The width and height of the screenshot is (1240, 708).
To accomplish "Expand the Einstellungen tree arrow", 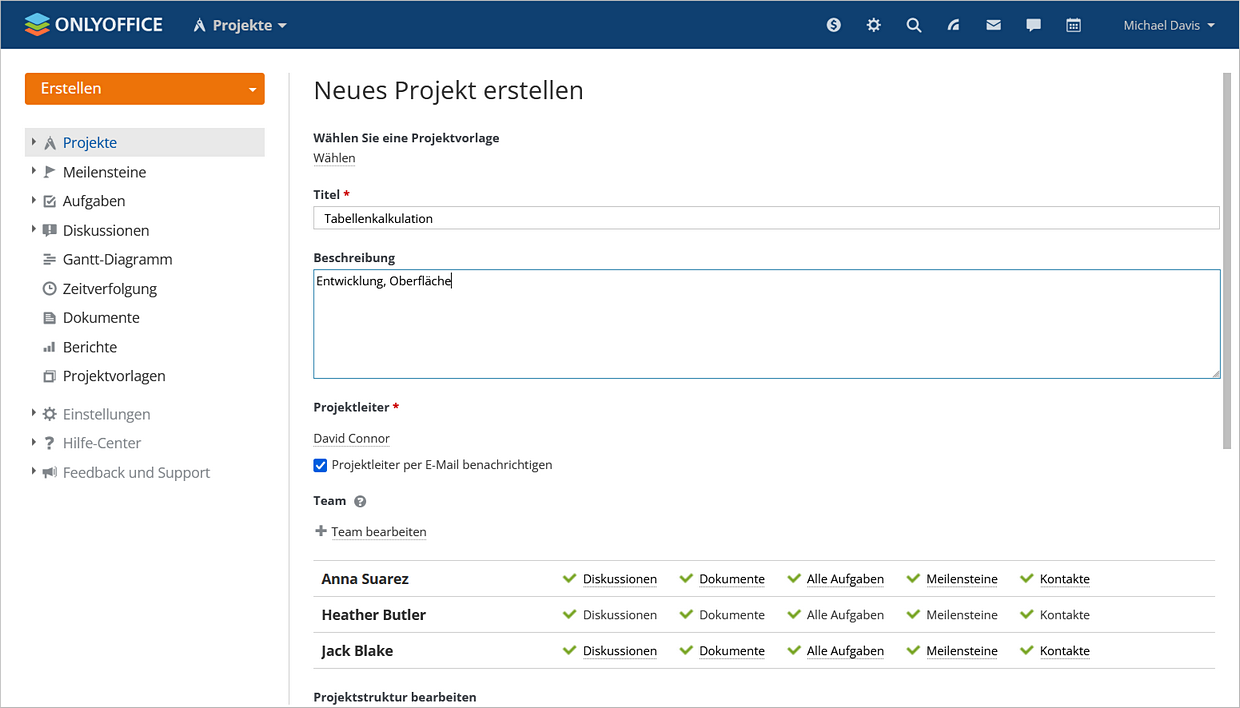I will (x=34, y=413).
